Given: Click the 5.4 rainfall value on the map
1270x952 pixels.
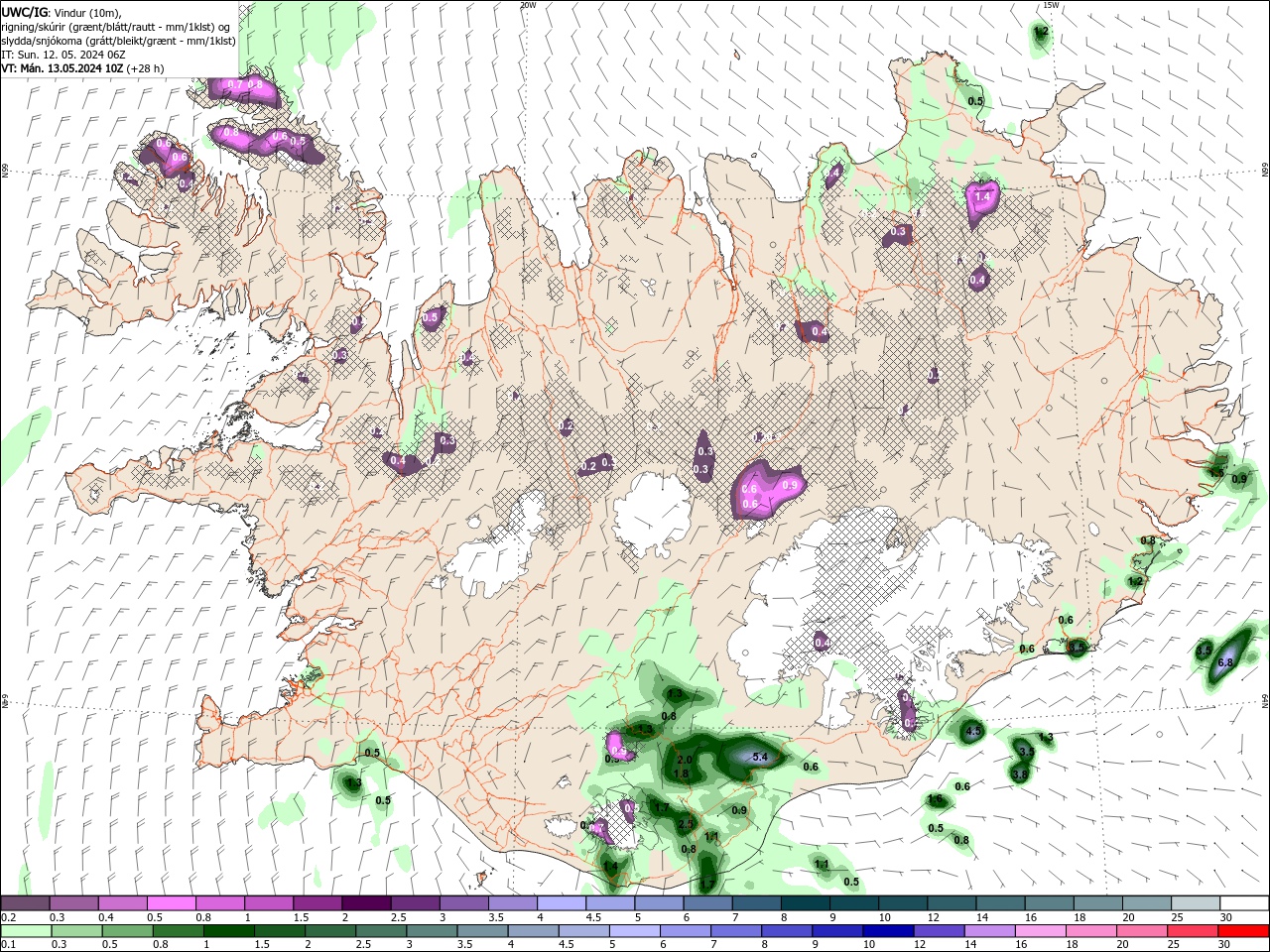Looking at the screenshot, I should 761,757.
